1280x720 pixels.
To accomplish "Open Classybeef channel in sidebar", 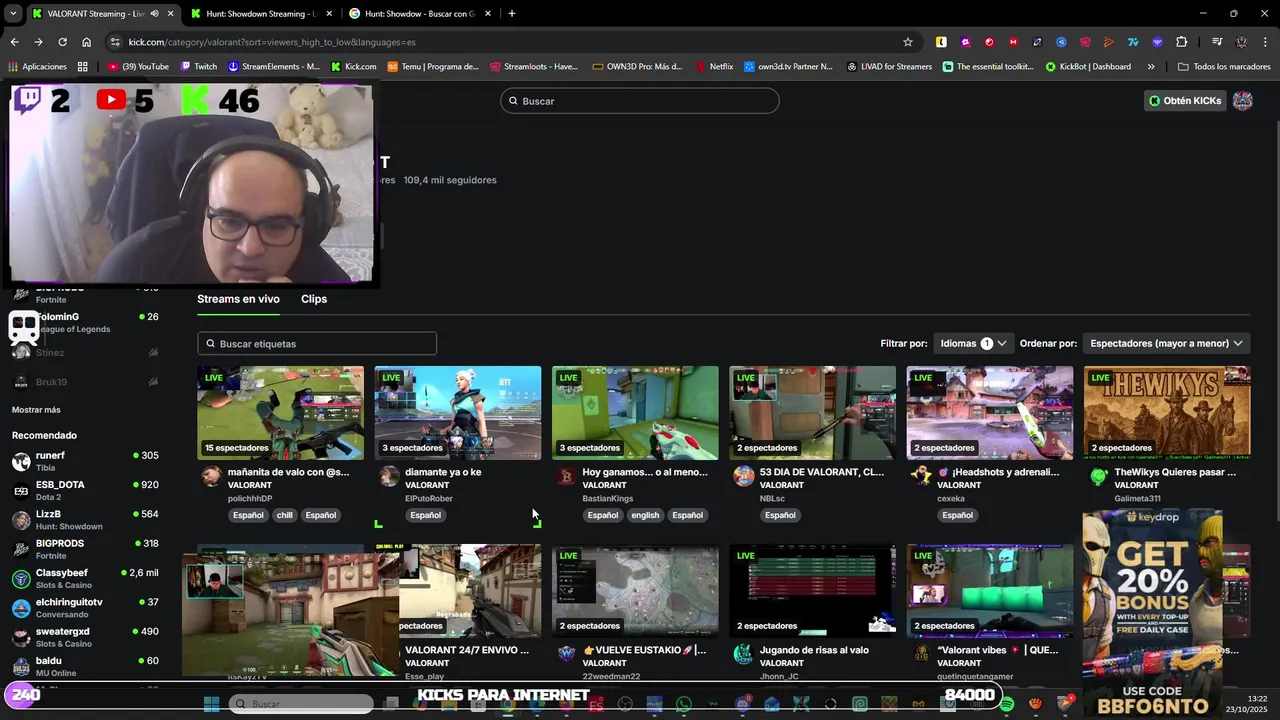I will point(85,578).
